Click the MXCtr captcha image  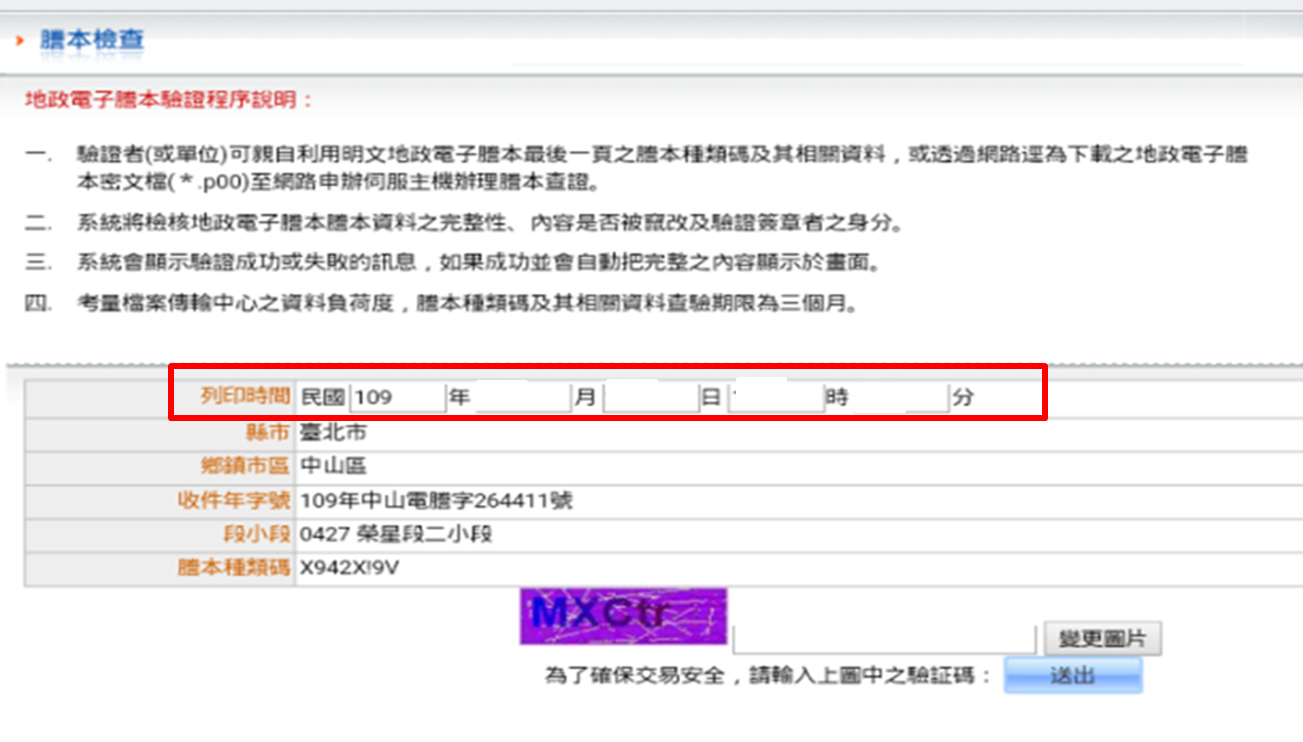click(623, 615)
